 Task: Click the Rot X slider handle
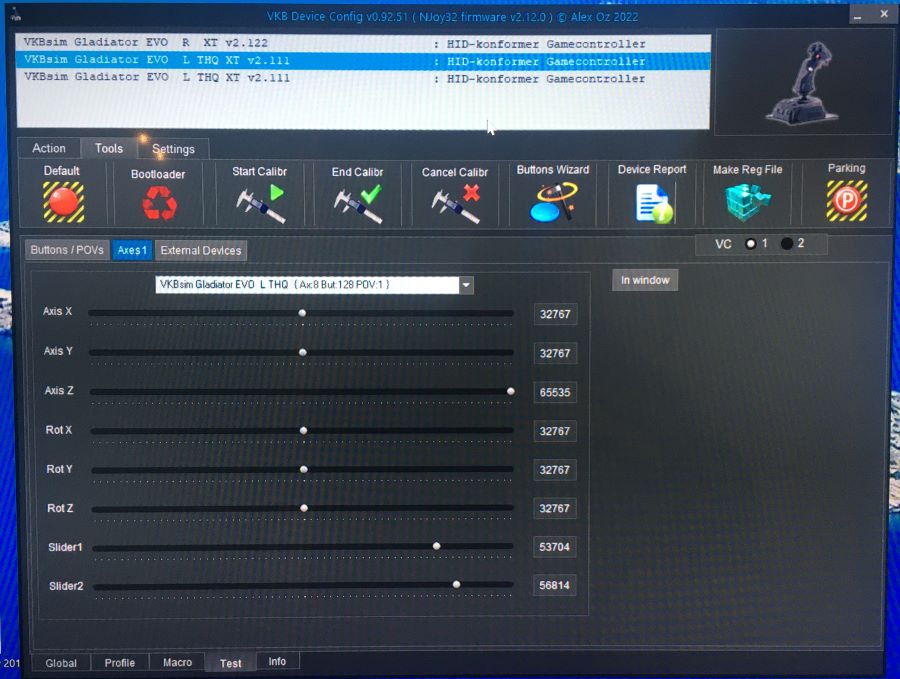[303, 430]
